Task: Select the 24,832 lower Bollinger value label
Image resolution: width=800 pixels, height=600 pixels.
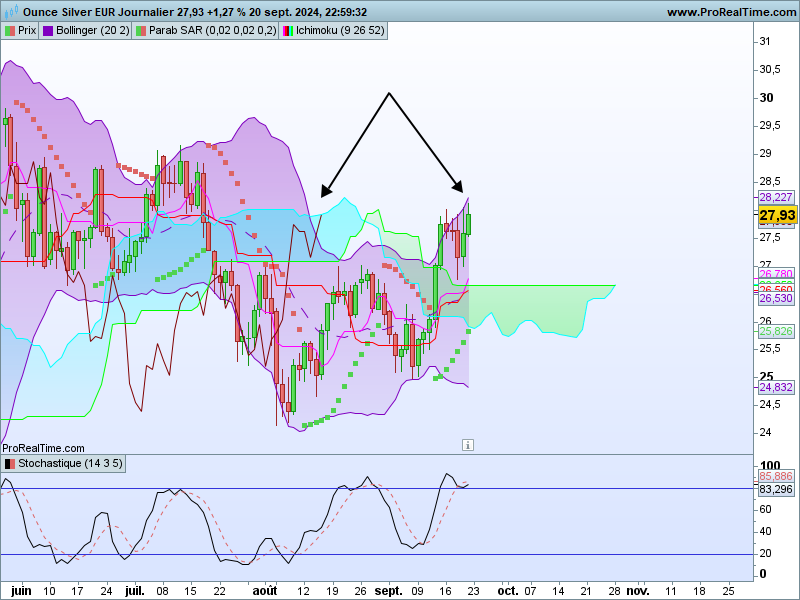Action: tap(776, 387)
